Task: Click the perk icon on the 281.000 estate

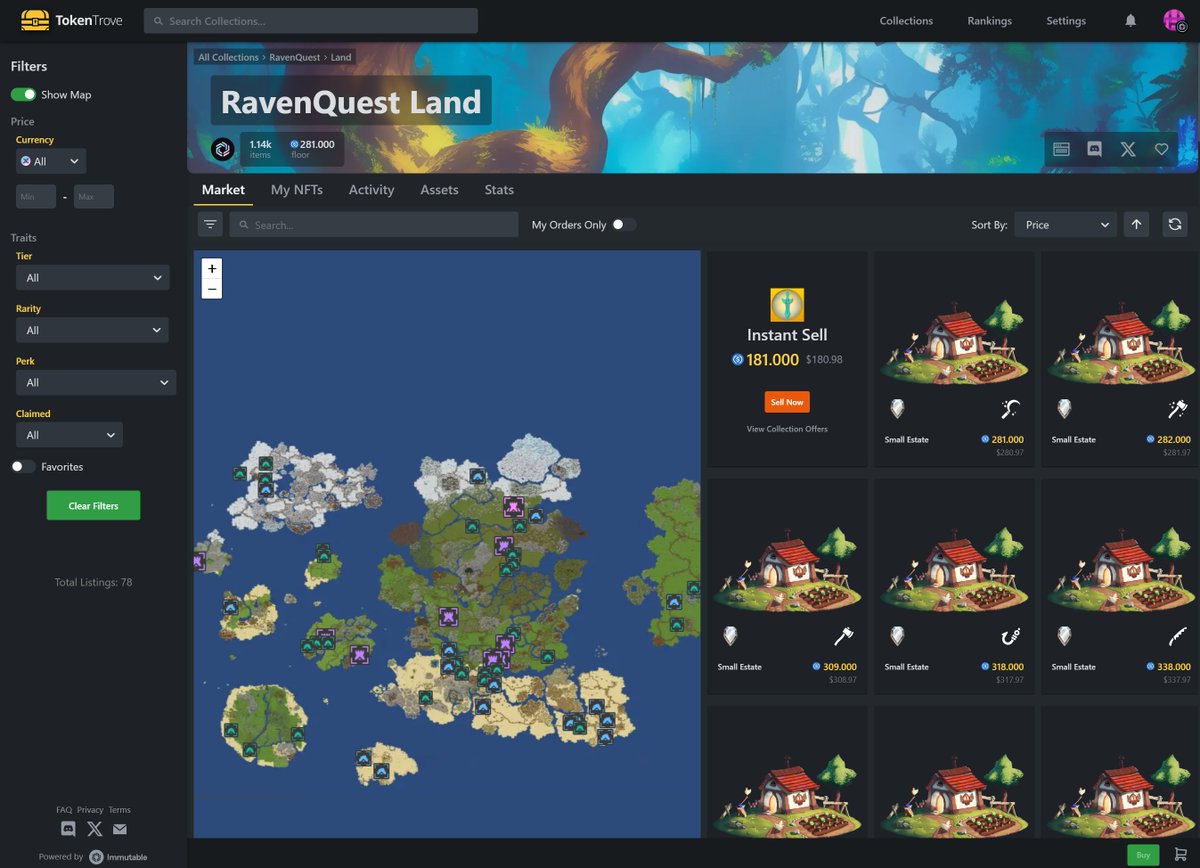Action: pos(1009,409)
